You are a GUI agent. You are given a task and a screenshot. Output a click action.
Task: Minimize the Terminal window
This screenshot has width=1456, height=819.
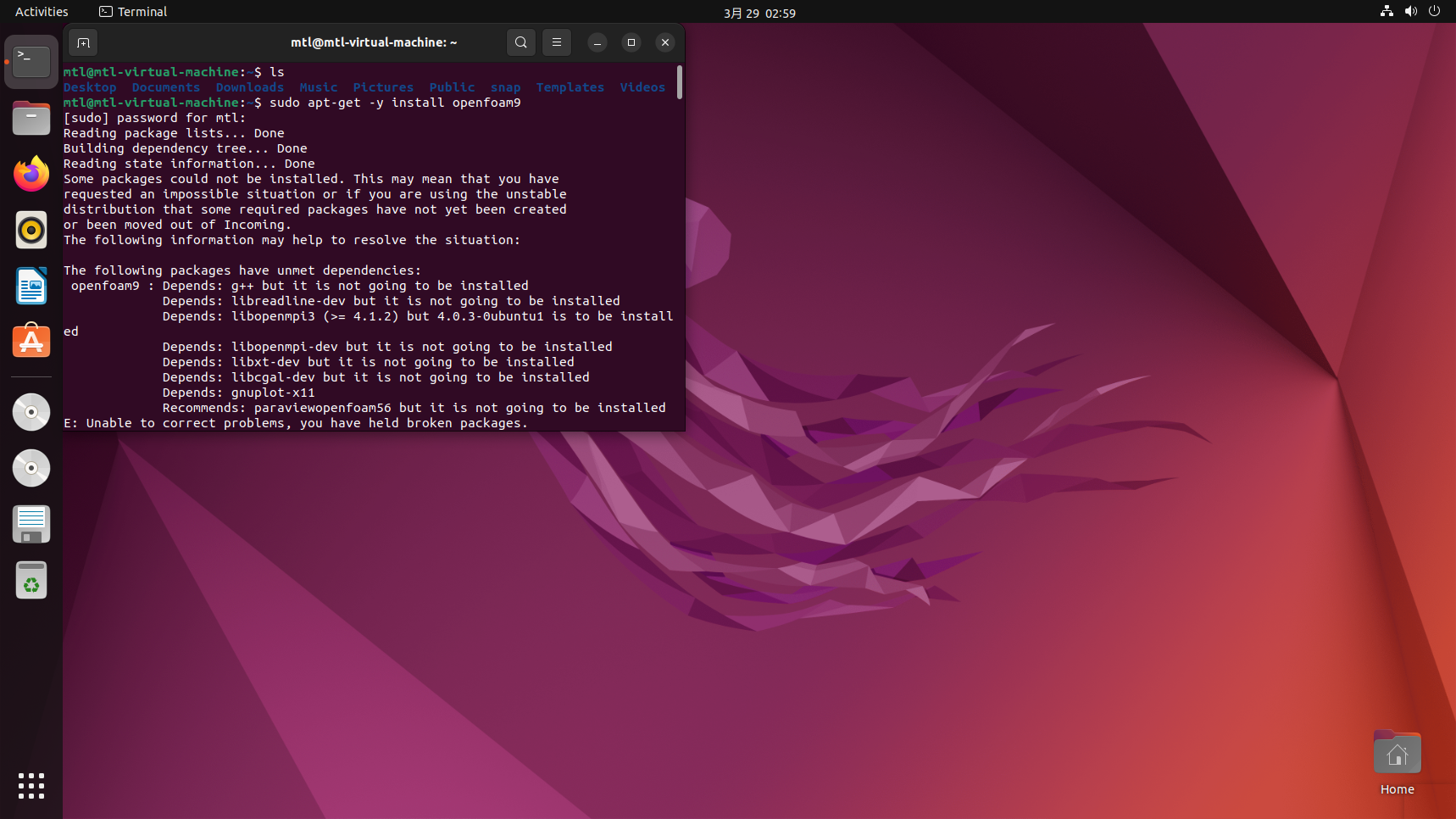(597, 42)
